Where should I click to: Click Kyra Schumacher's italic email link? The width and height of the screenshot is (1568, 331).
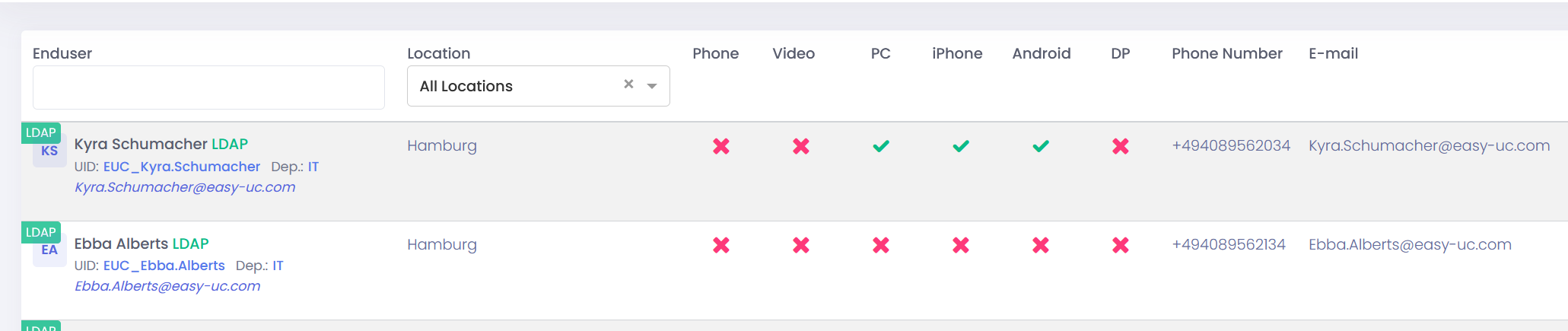point(185,187)
